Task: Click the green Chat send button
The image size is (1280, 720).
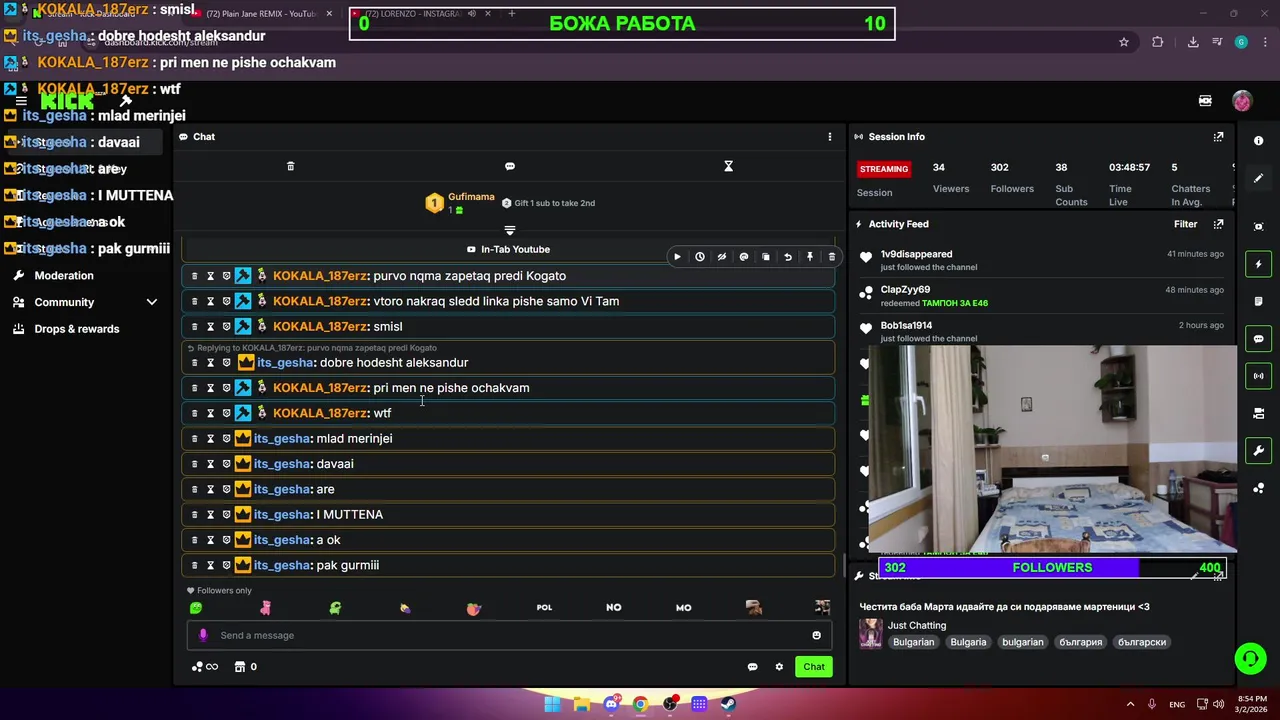Action: click(x=814, y=667)
